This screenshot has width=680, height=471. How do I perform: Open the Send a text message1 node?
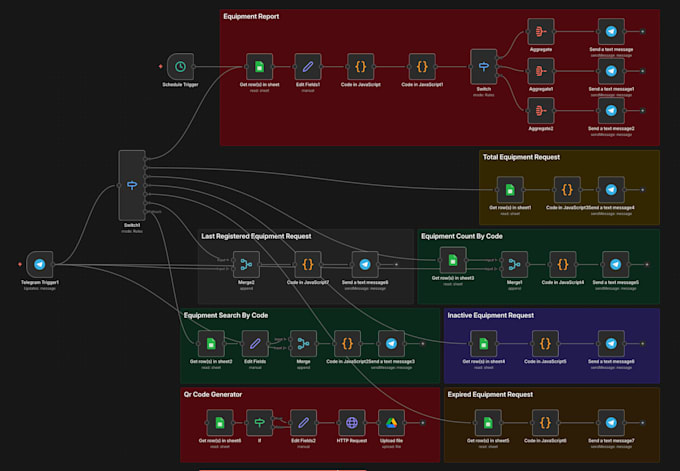tap(611, 71)
